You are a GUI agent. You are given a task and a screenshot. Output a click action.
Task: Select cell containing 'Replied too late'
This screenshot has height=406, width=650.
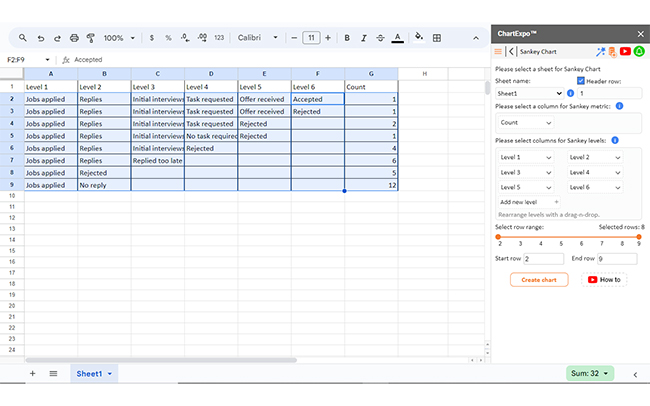click(x=158, y=160)
